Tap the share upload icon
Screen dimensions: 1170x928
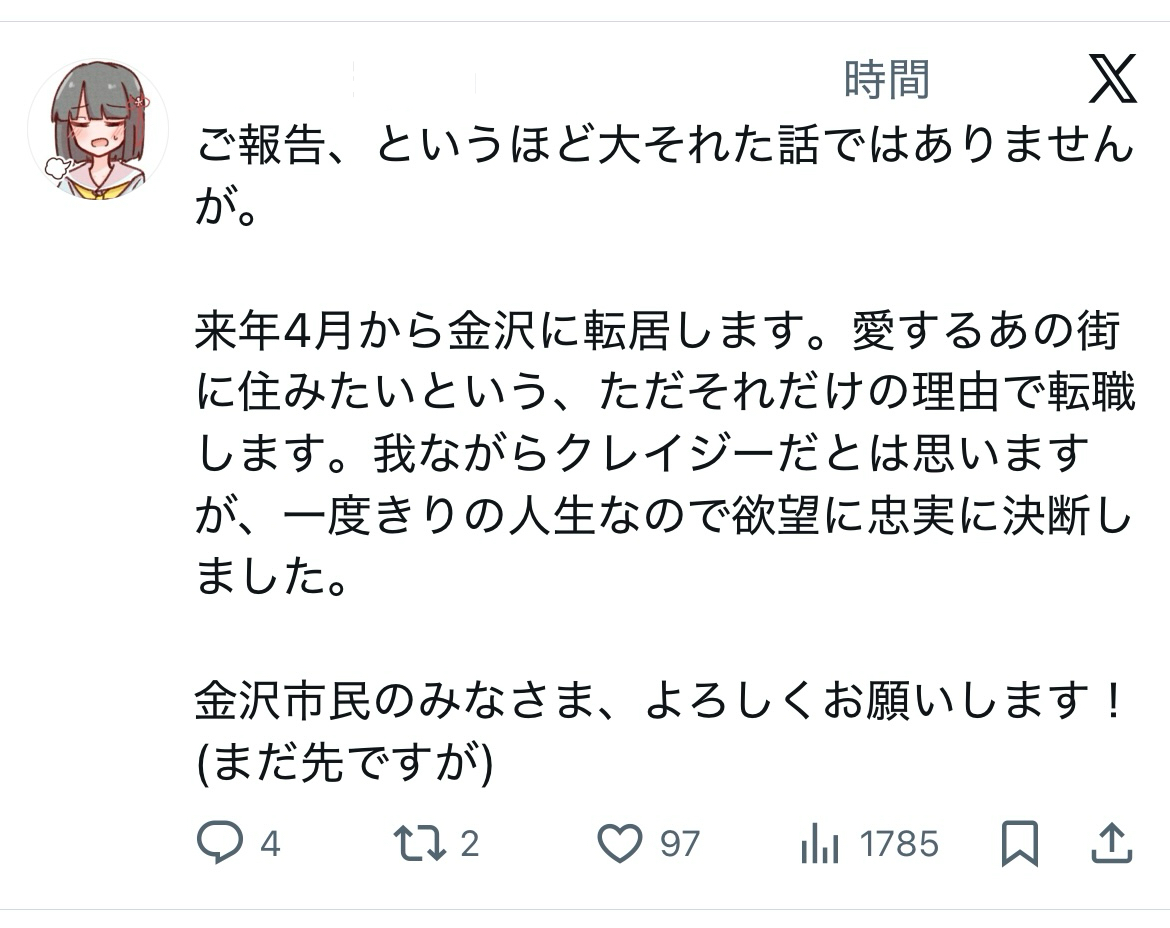pos(1111,845)
